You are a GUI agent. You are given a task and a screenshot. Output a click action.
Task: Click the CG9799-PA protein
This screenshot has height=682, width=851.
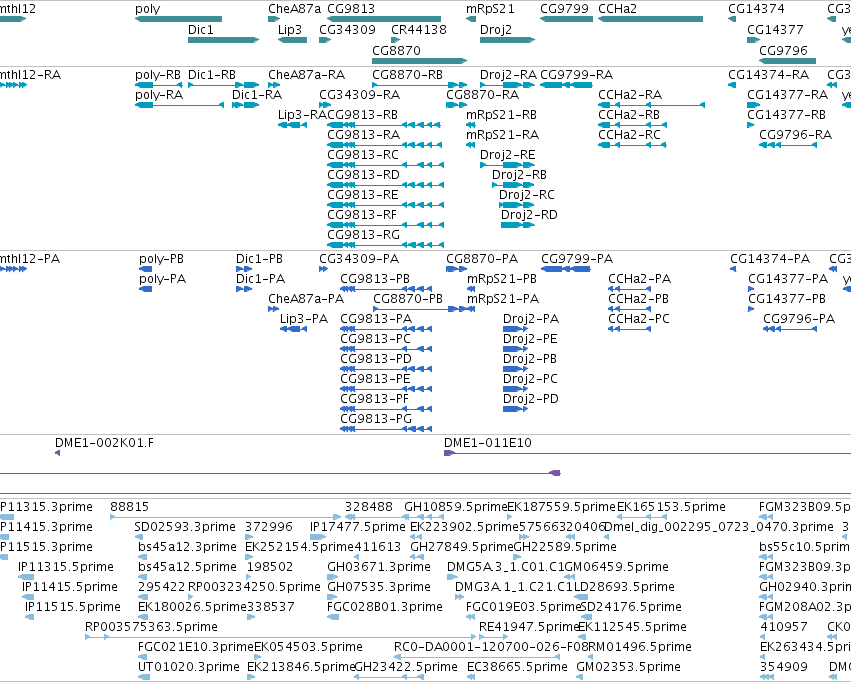click(x=566, y=269)
